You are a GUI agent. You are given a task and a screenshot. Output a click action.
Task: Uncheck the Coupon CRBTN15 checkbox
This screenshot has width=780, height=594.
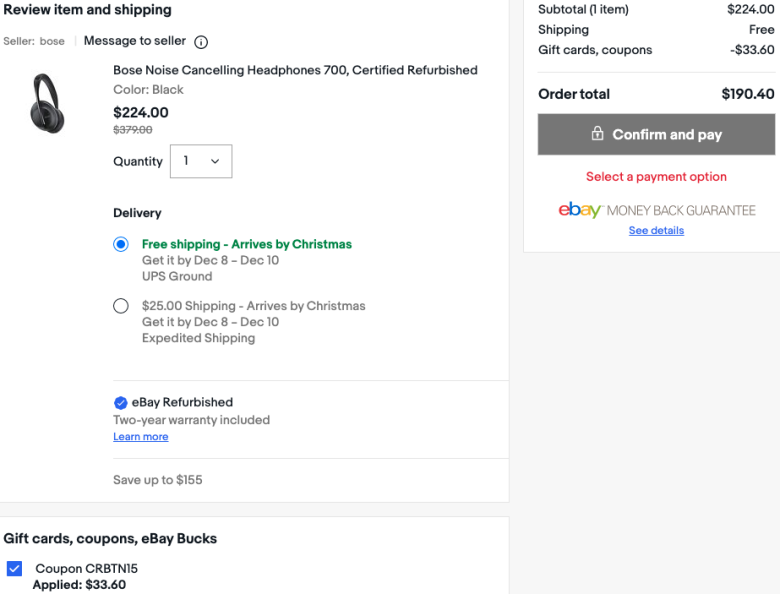coord(14,568)
